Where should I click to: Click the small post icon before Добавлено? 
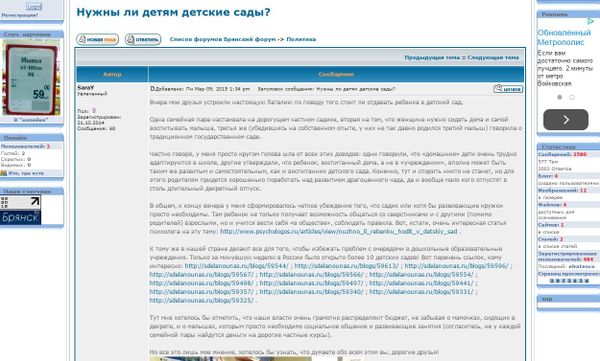pos(152,89)
